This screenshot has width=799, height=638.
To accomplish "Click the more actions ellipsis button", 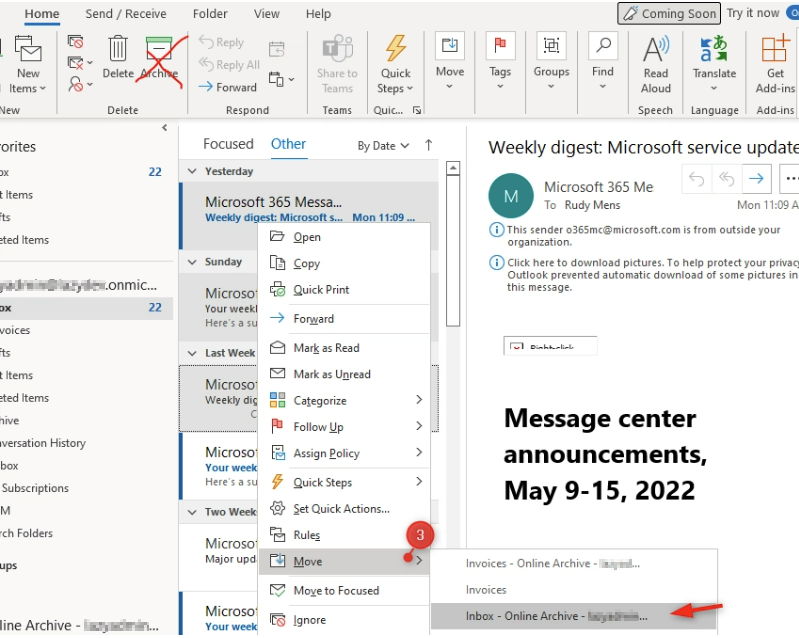I will [790, 178].
